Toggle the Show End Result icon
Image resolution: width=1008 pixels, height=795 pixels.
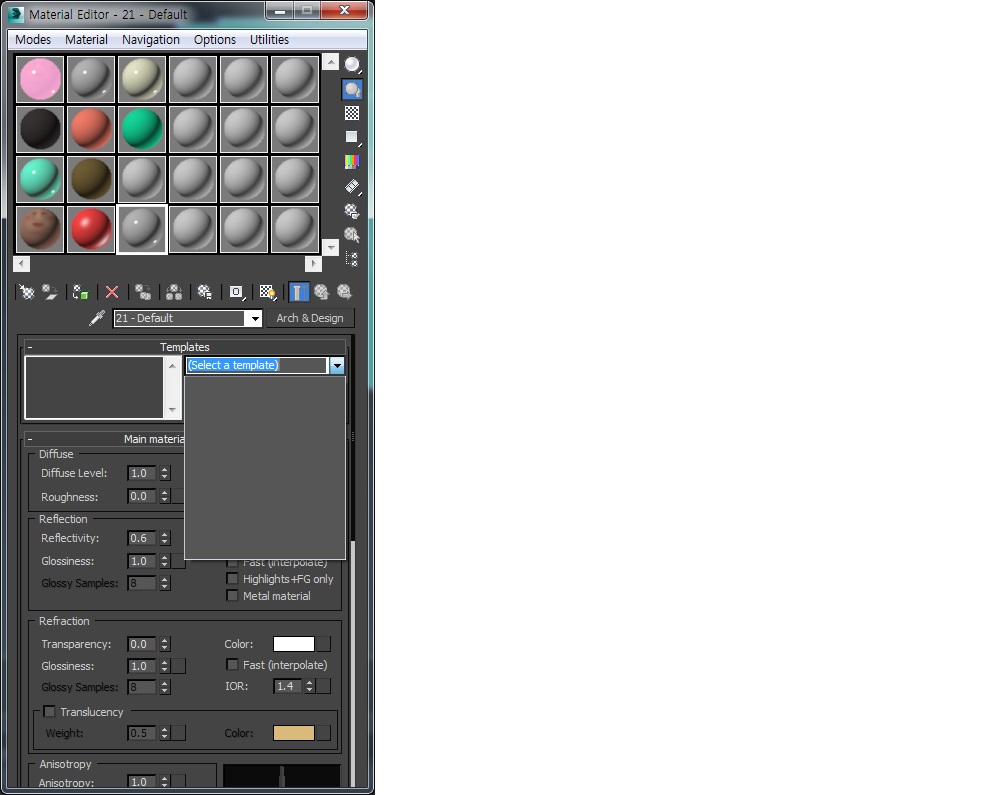point(298,292)
